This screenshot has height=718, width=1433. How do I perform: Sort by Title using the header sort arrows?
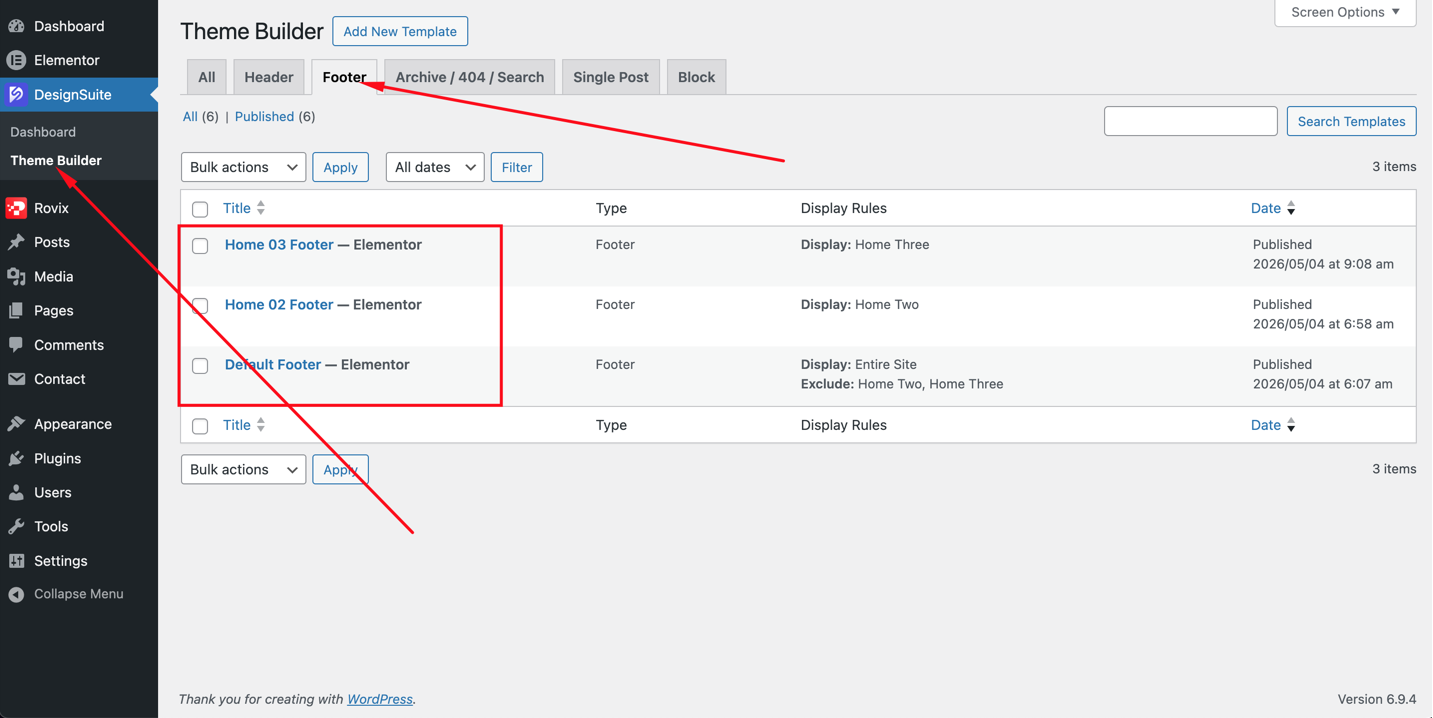[261, 208]
